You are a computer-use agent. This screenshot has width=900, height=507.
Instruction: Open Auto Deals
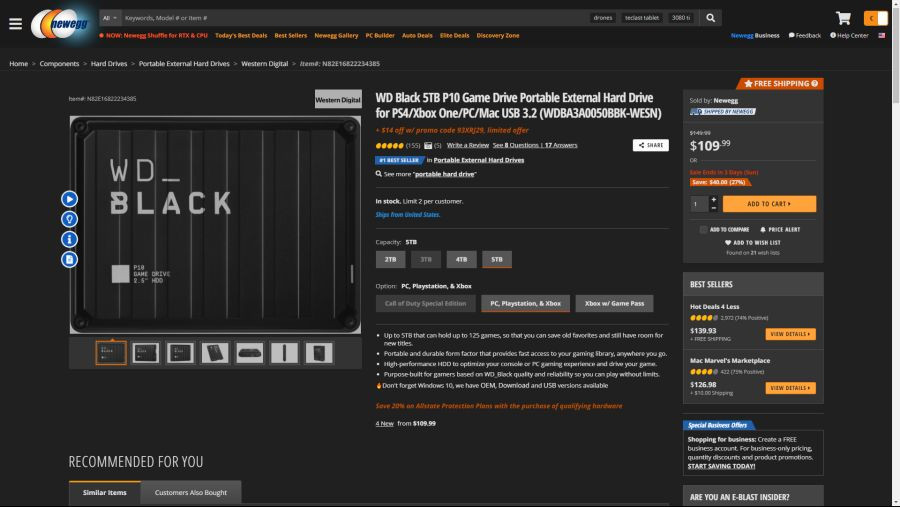(417, 36)
